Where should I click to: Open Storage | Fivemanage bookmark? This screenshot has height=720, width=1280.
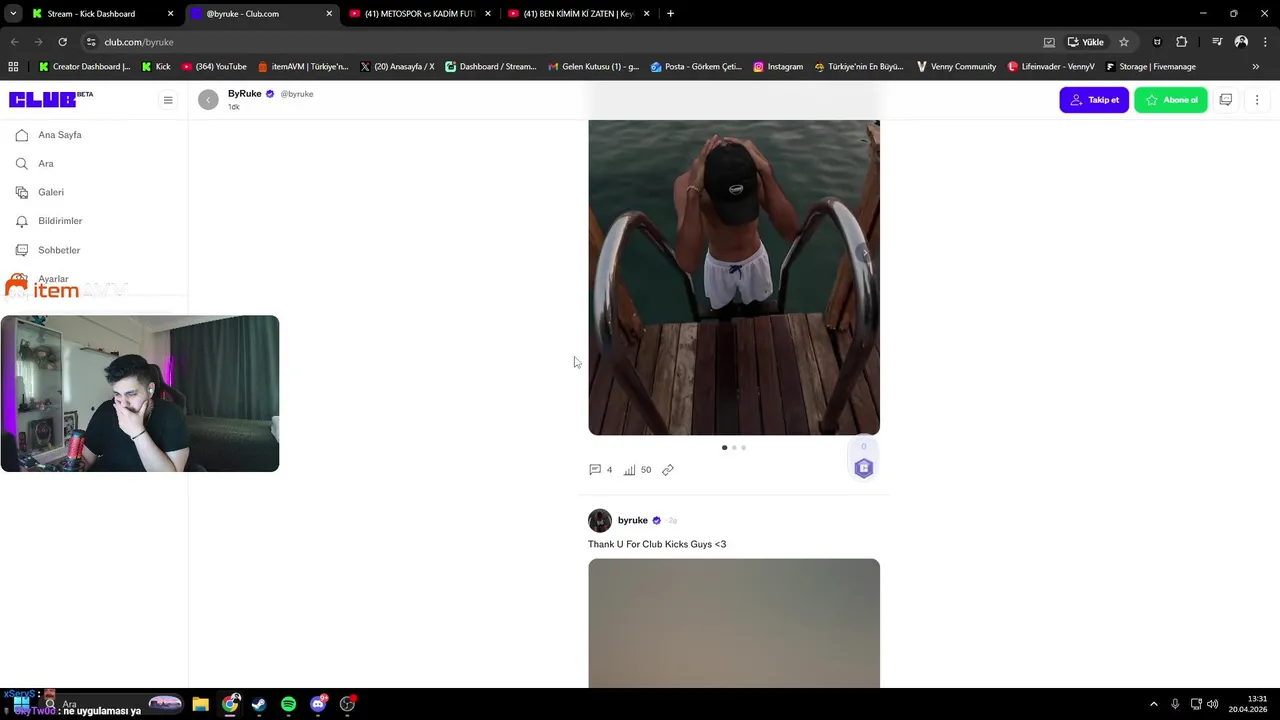click(1150, 66)
